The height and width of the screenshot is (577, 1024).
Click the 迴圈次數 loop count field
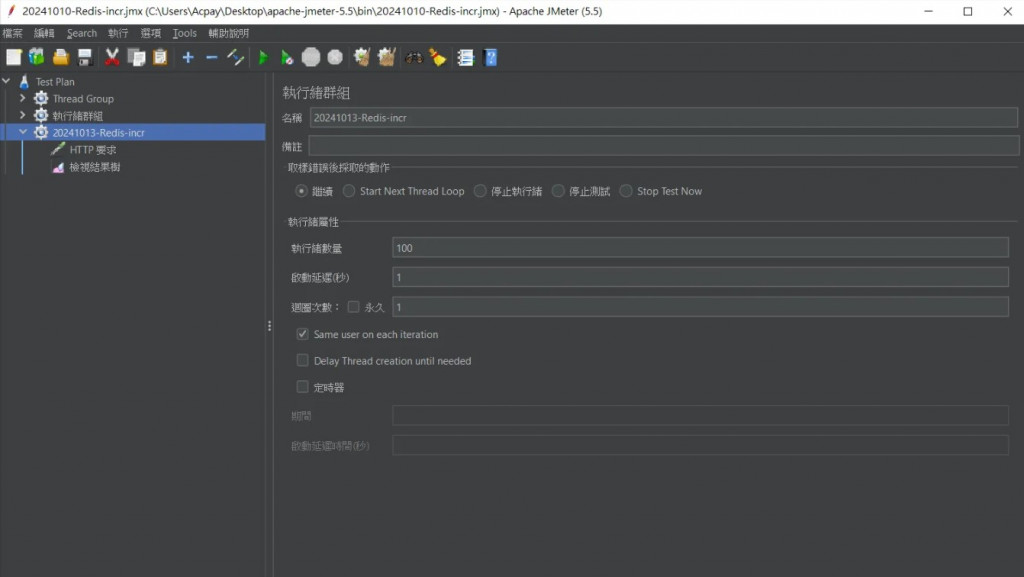700,307
